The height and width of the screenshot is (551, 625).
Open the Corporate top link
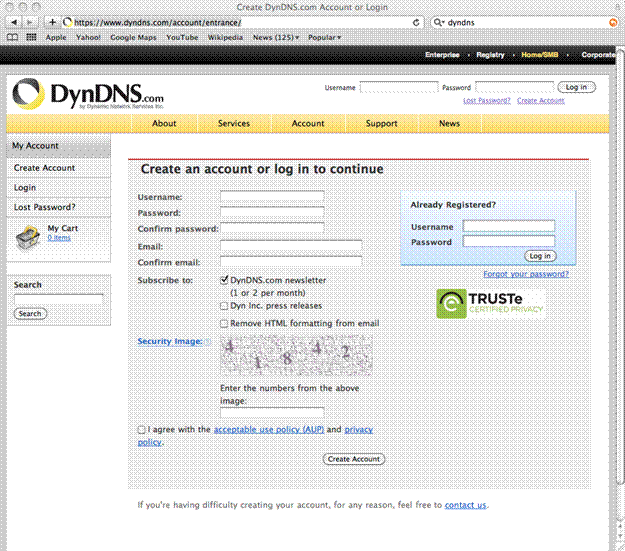pyautogui.click(x=598, y=55)
